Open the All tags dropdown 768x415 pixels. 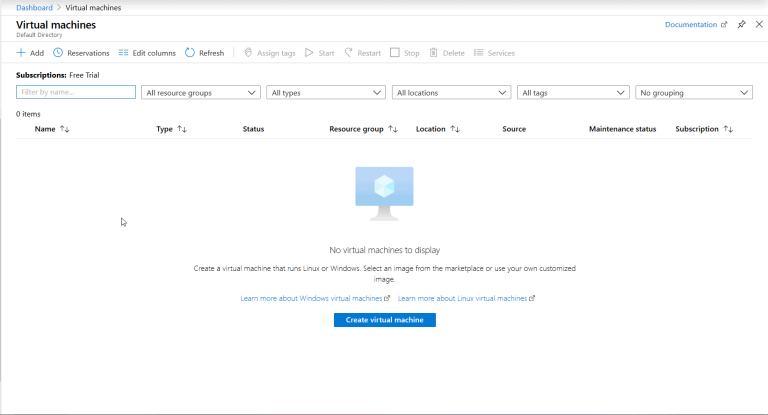point(573,93)
